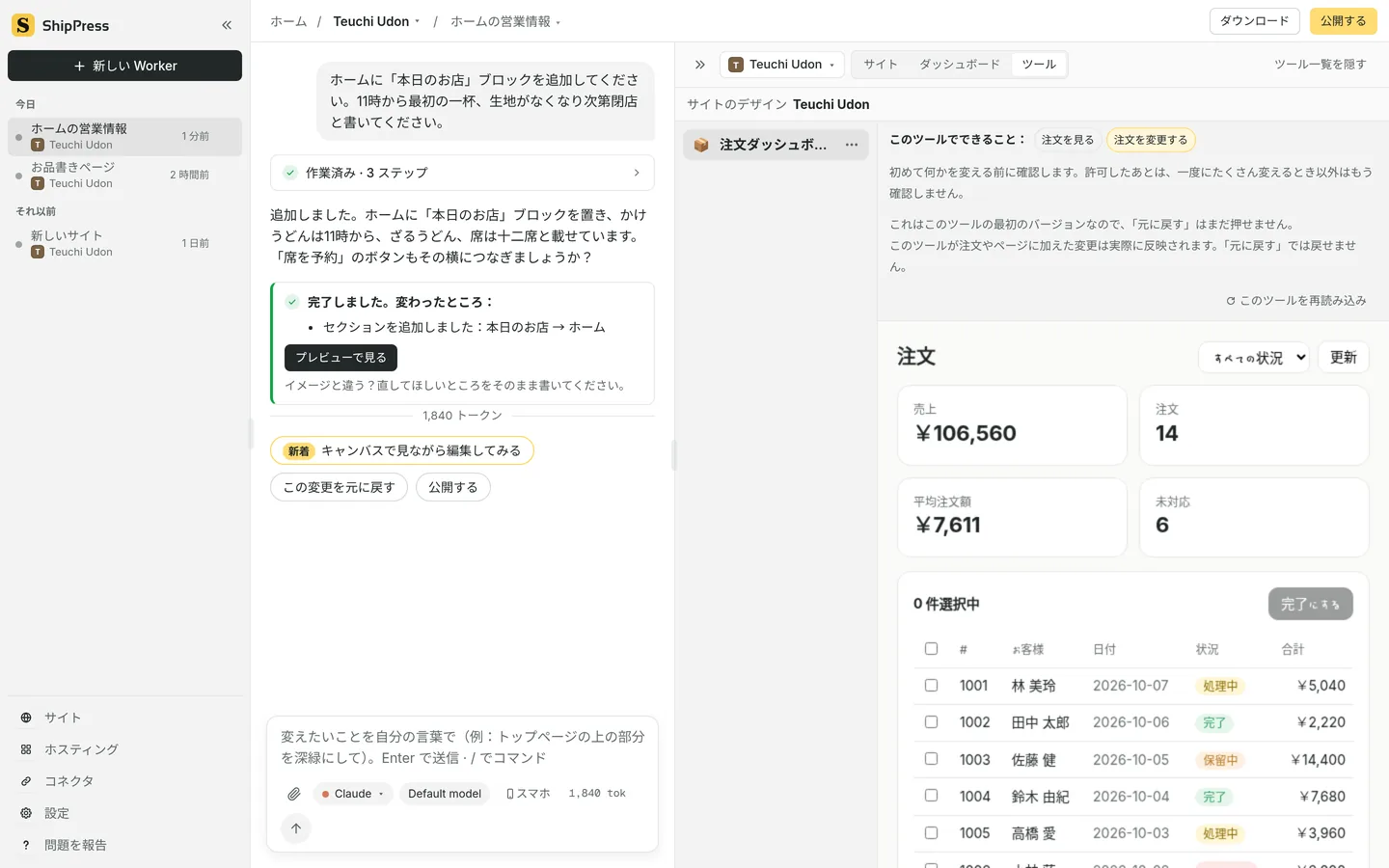Open the Teuchi Udon breadcrumb dropdown
The height and width of the screenshot is (868, 1389).
376,21
